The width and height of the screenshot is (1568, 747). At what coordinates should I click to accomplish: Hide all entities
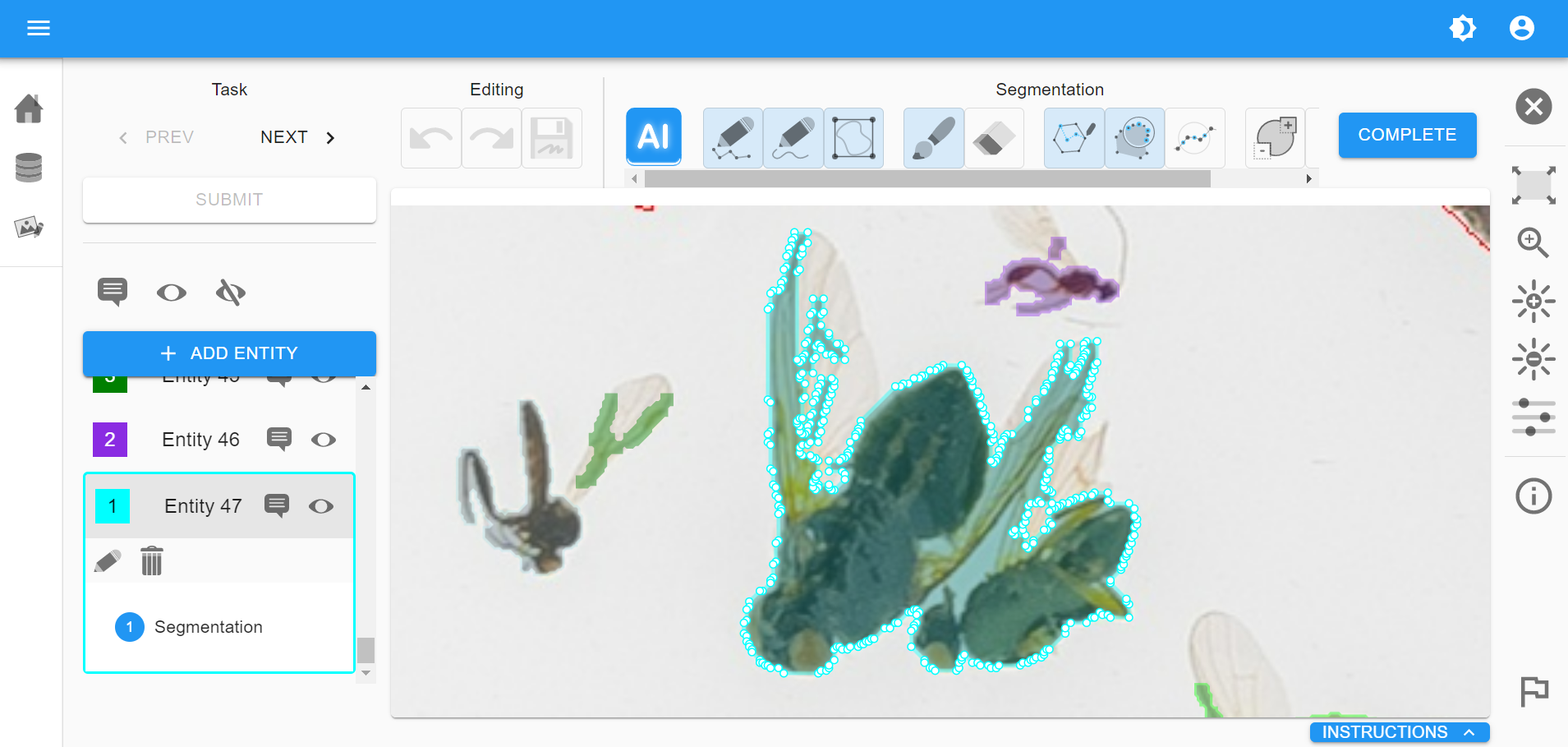coord(231,293)
